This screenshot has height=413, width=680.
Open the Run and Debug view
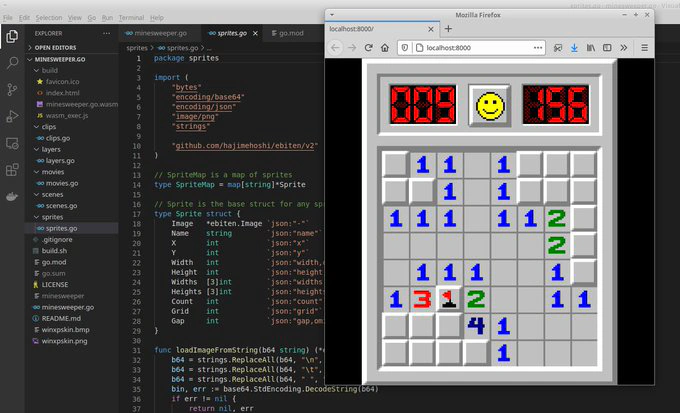click(x=12, y=116)
